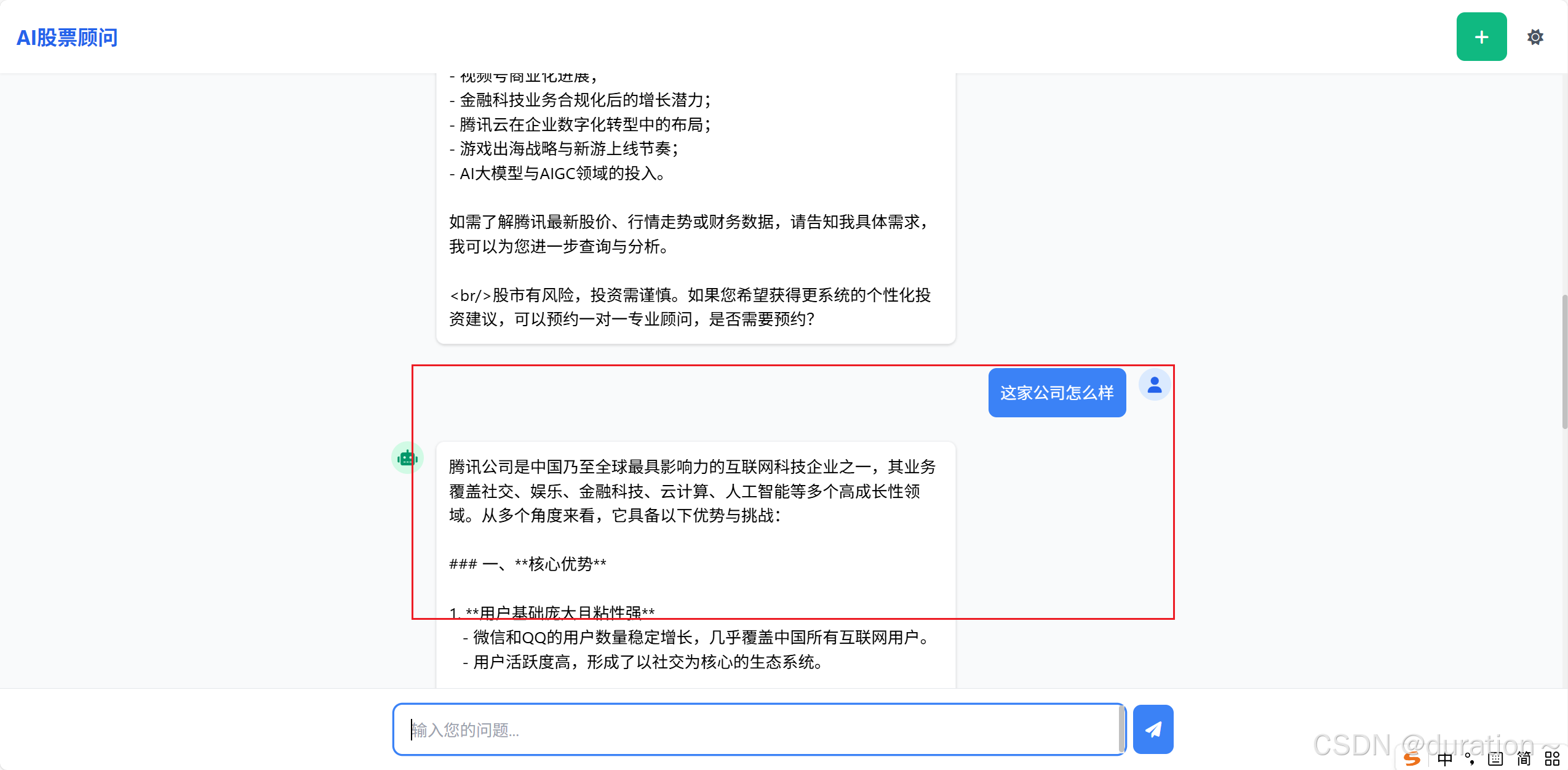Viewport: 1568px width, 770px height.
Task: Toggle theme with the sun icon
Action: pos(1535,37)
